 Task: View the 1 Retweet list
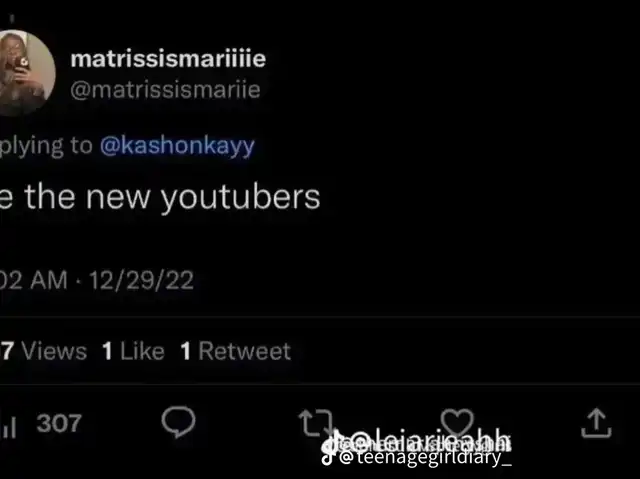pyautogui.click(x=235, y=351)
